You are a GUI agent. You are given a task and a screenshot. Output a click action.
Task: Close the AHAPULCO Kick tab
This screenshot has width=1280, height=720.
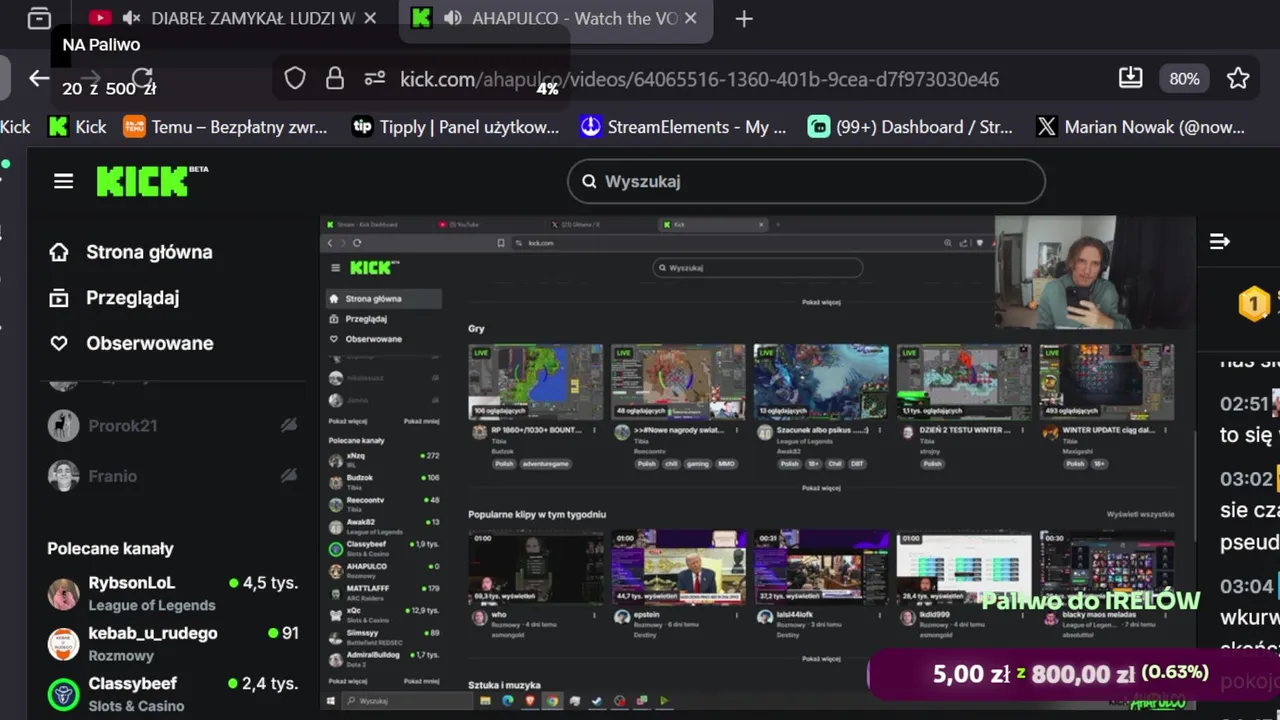click(691, 18)
